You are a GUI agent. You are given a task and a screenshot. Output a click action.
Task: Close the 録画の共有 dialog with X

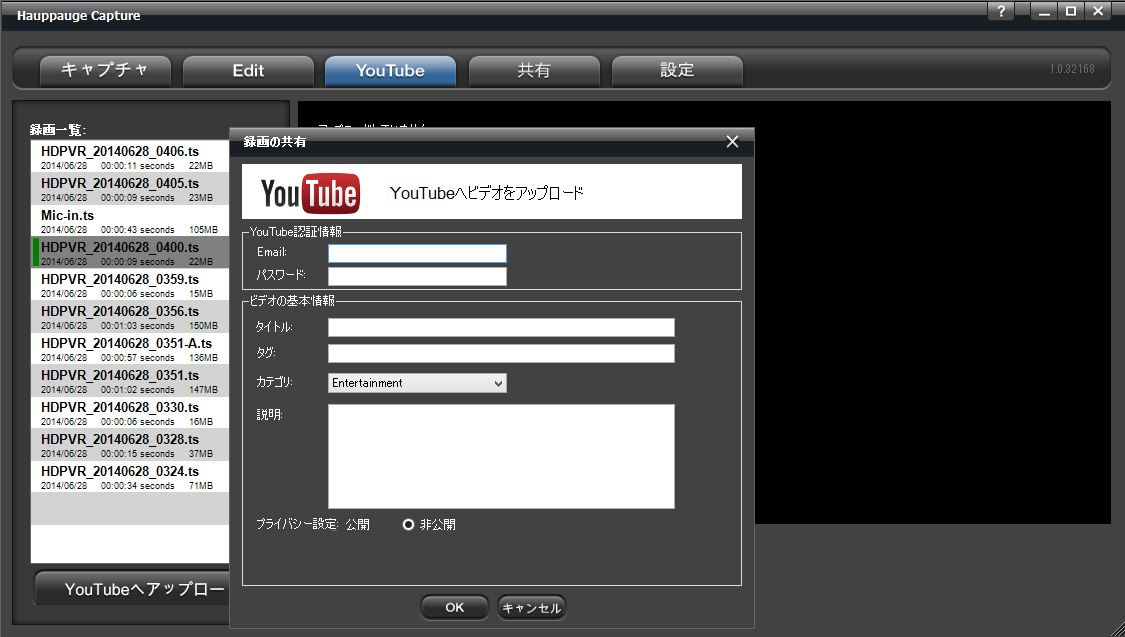732,141
